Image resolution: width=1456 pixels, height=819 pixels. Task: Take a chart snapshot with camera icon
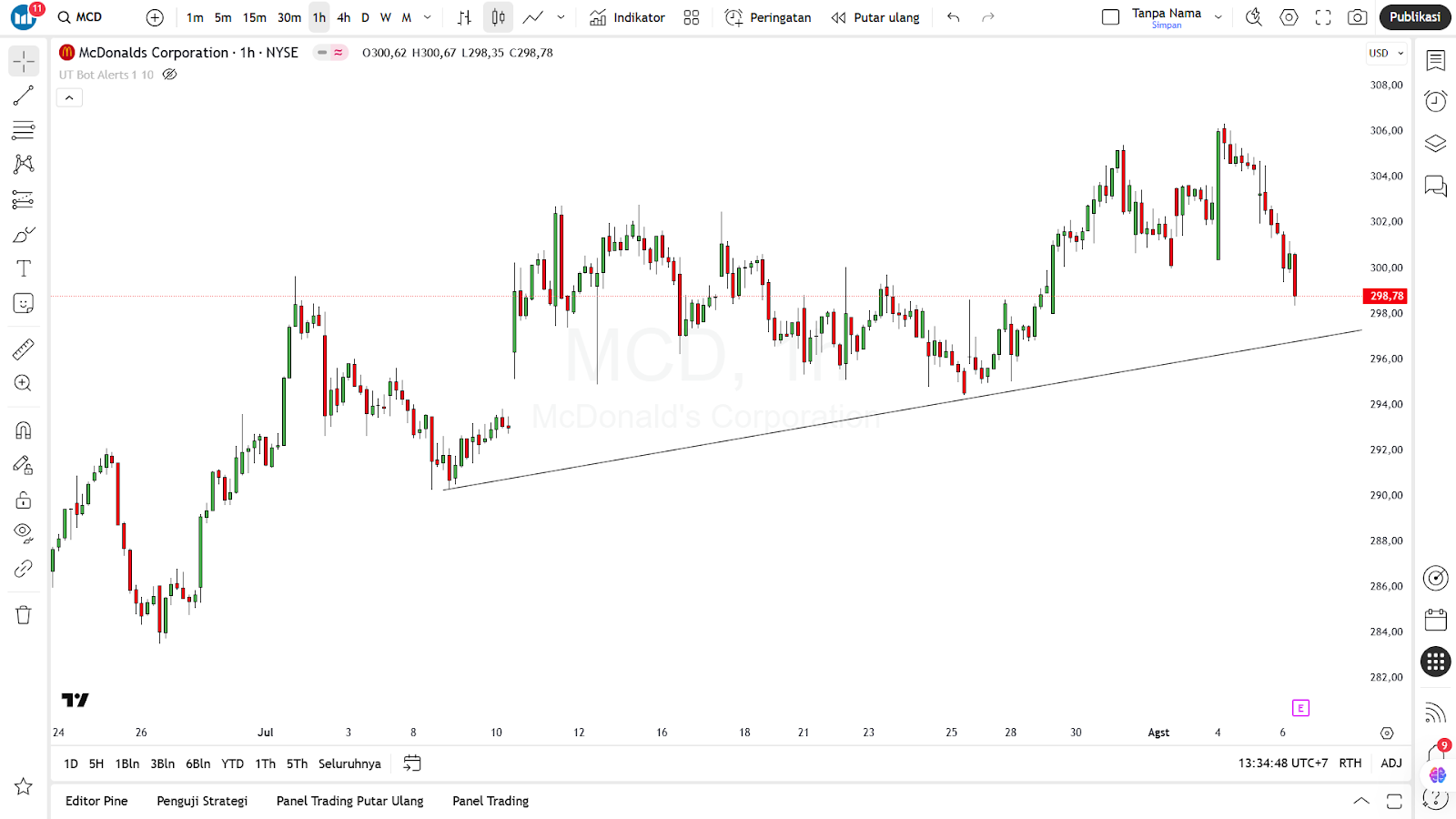1357,17
